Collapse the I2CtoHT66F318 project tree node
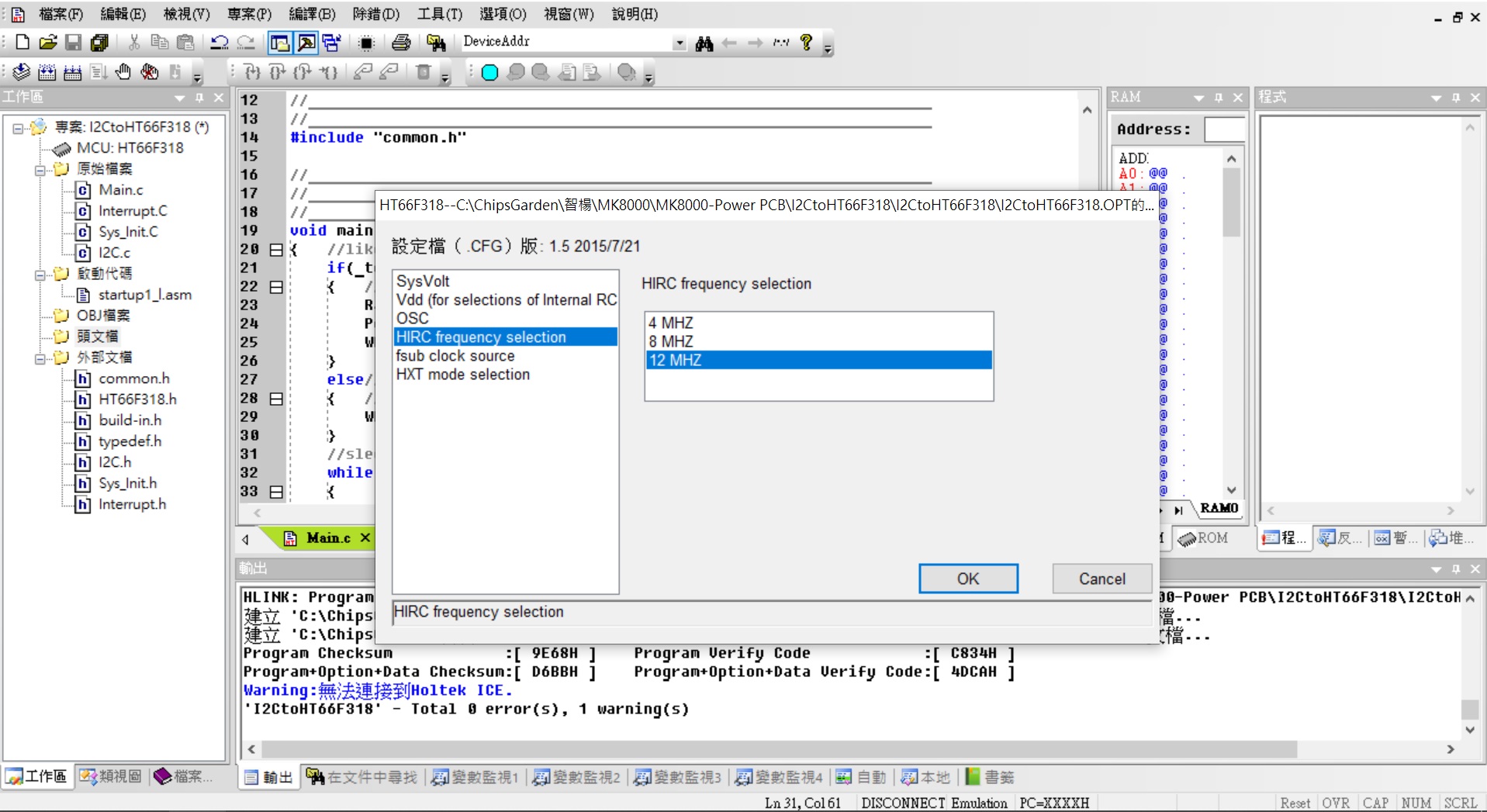 pyautogui.click(x=18, y=128)
